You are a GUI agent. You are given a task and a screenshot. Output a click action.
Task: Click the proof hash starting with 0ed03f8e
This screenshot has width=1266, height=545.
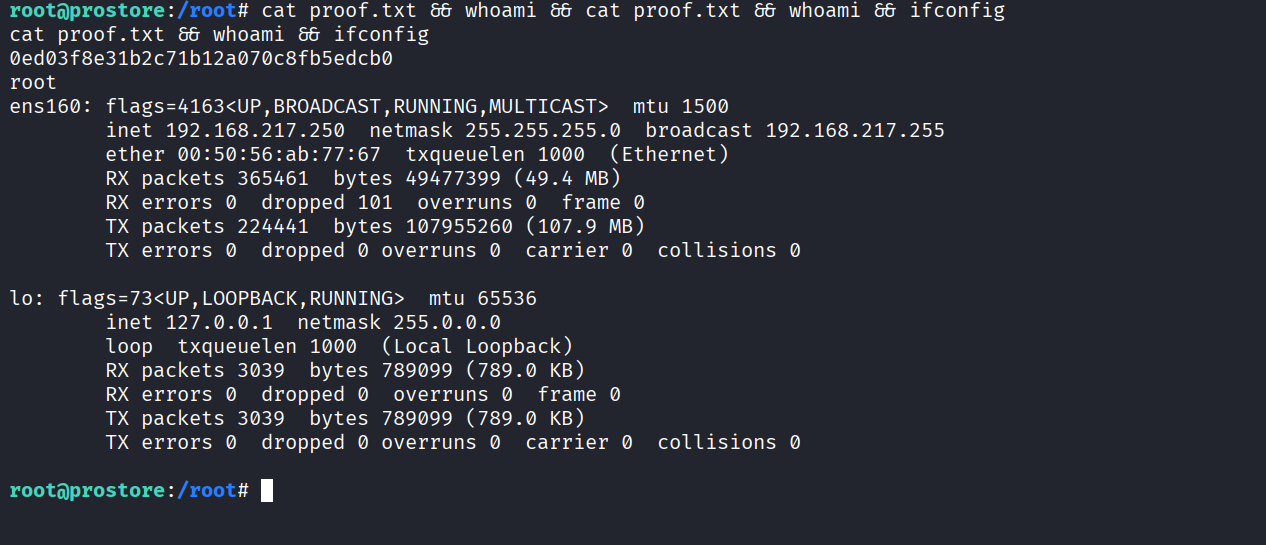click(x=201, y=58)
